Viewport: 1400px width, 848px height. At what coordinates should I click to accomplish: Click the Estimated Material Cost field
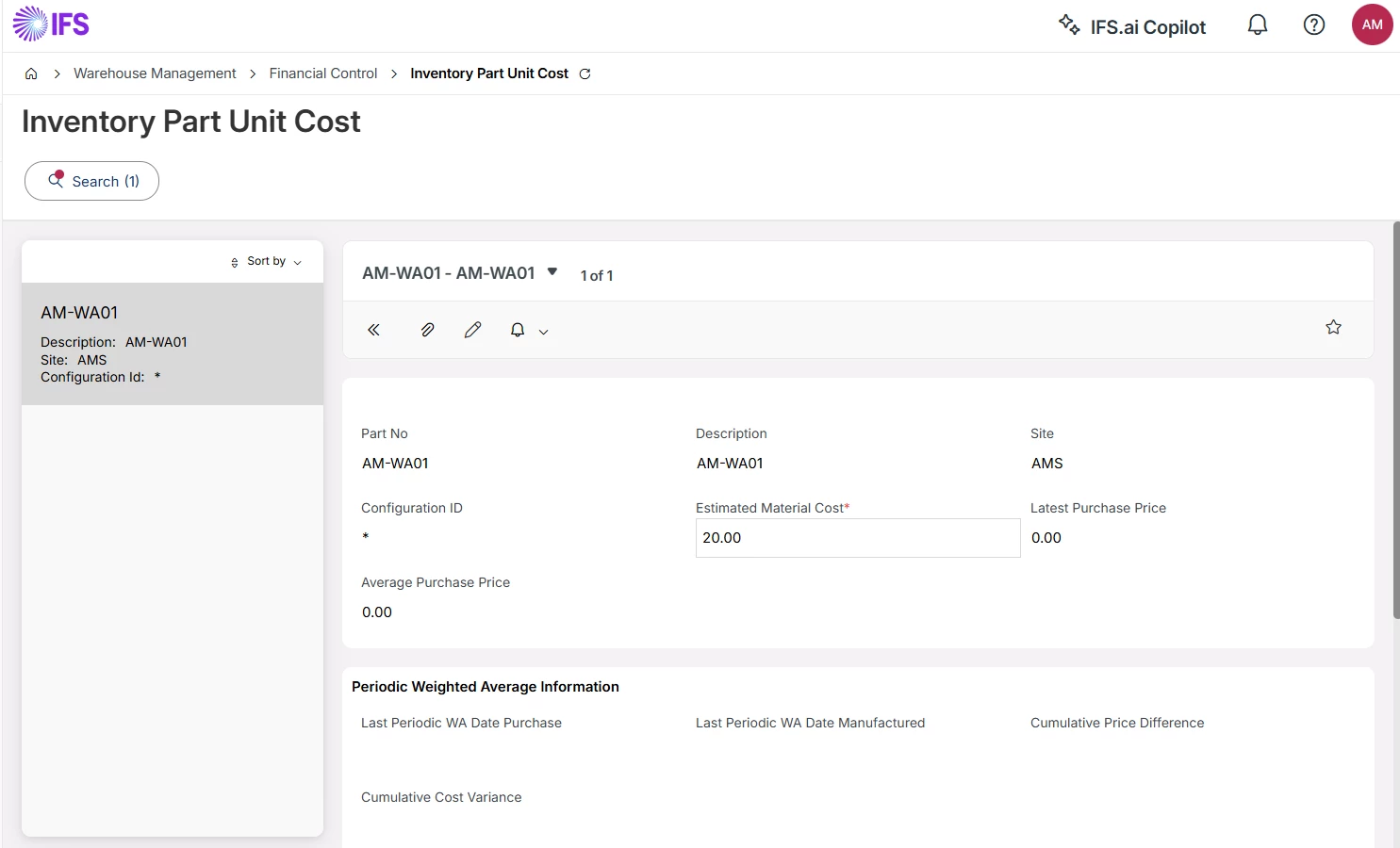pos(857,538)
